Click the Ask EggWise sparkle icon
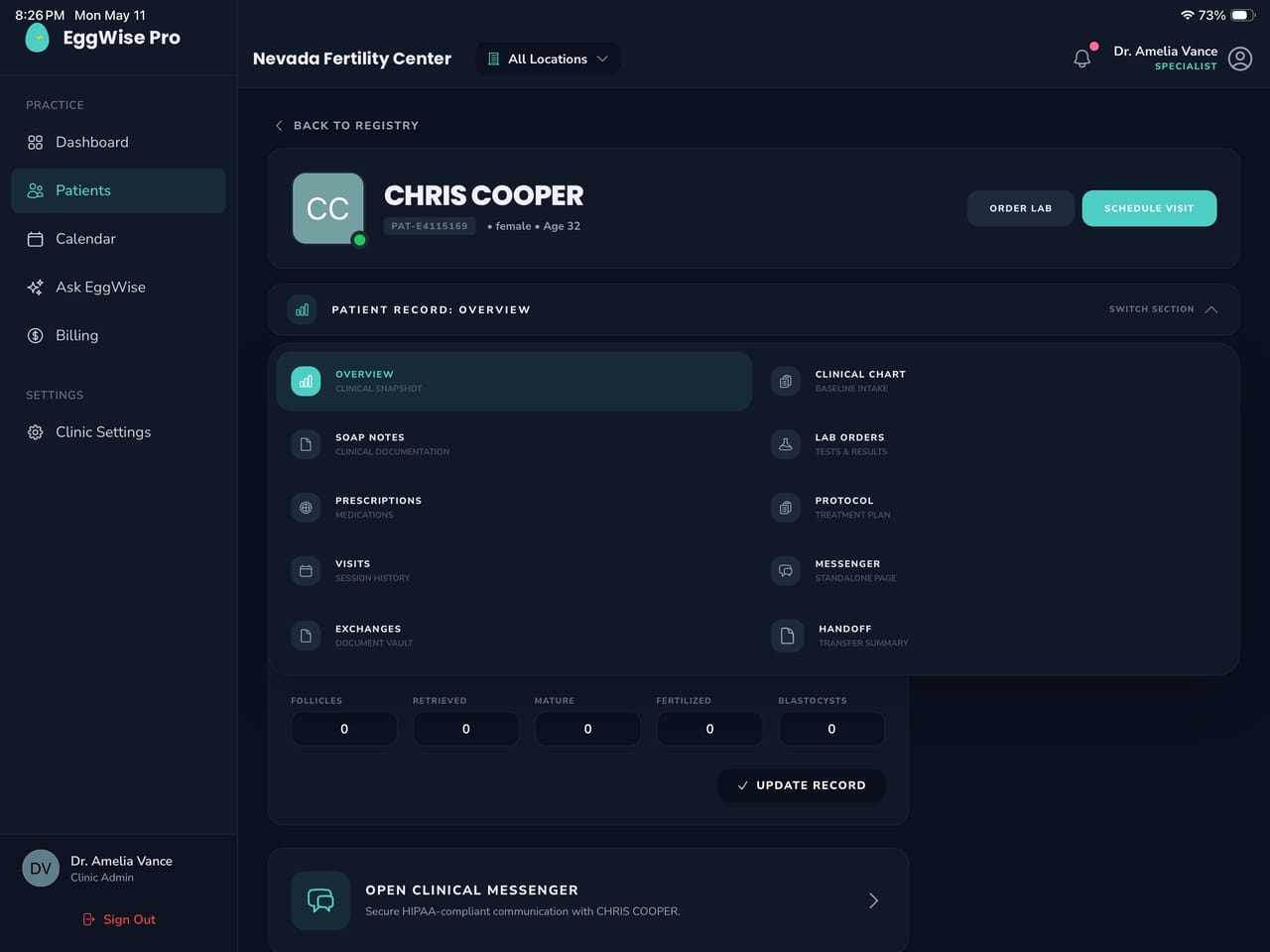The height and width of the screenshot is (952, 1270). (36, 288)
